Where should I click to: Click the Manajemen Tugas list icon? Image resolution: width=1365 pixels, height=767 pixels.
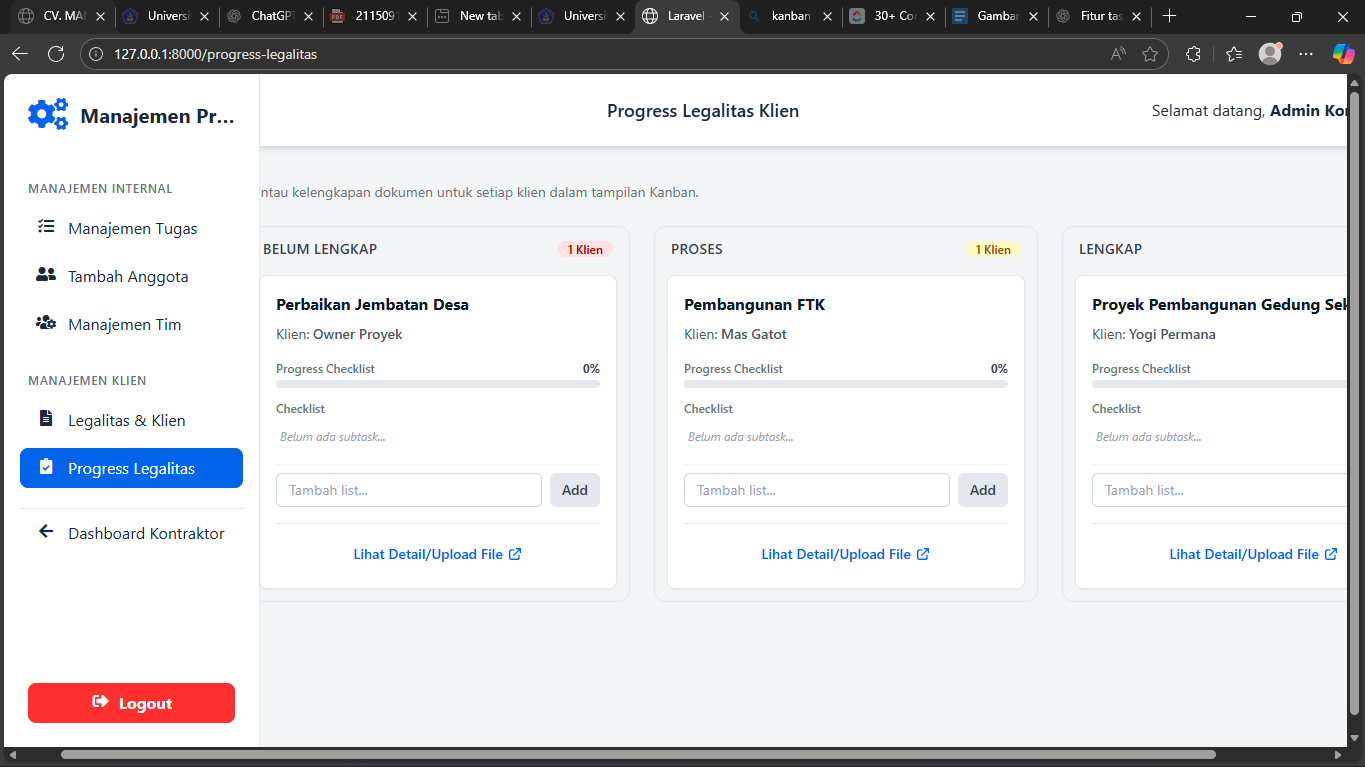click(45, 227)
